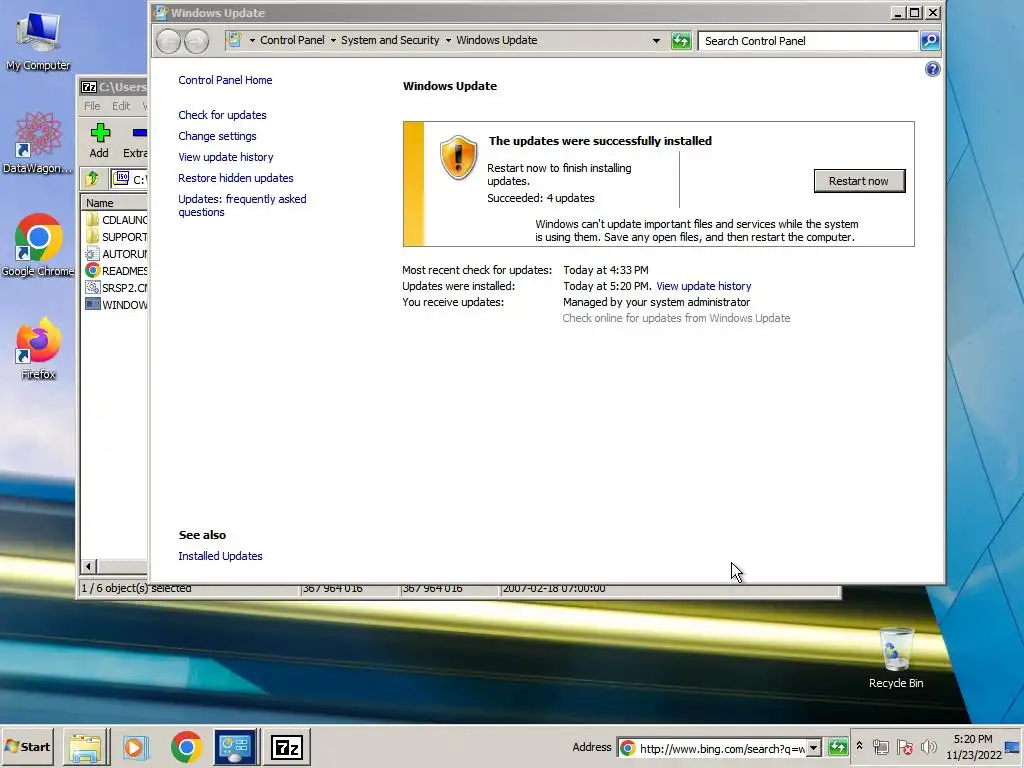The image size is (1024, 768).
Task: Click the Add button in 7-Zip
Action: [99, 140]
